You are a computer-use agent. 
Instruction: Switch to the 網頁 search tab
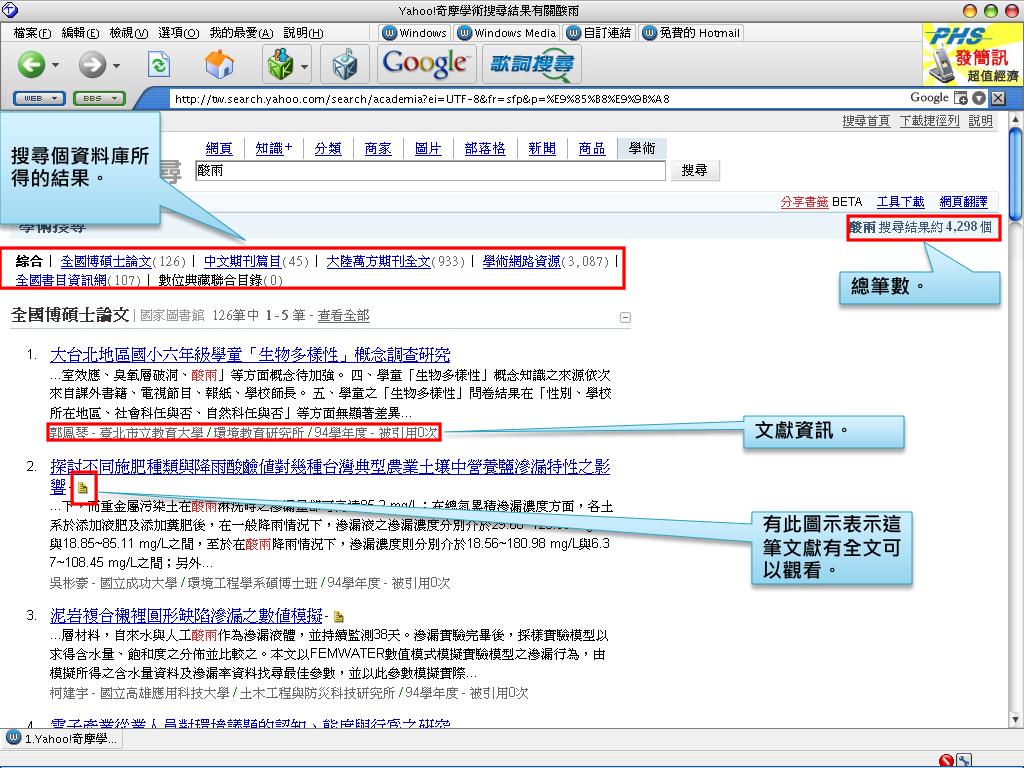[219, 148]
